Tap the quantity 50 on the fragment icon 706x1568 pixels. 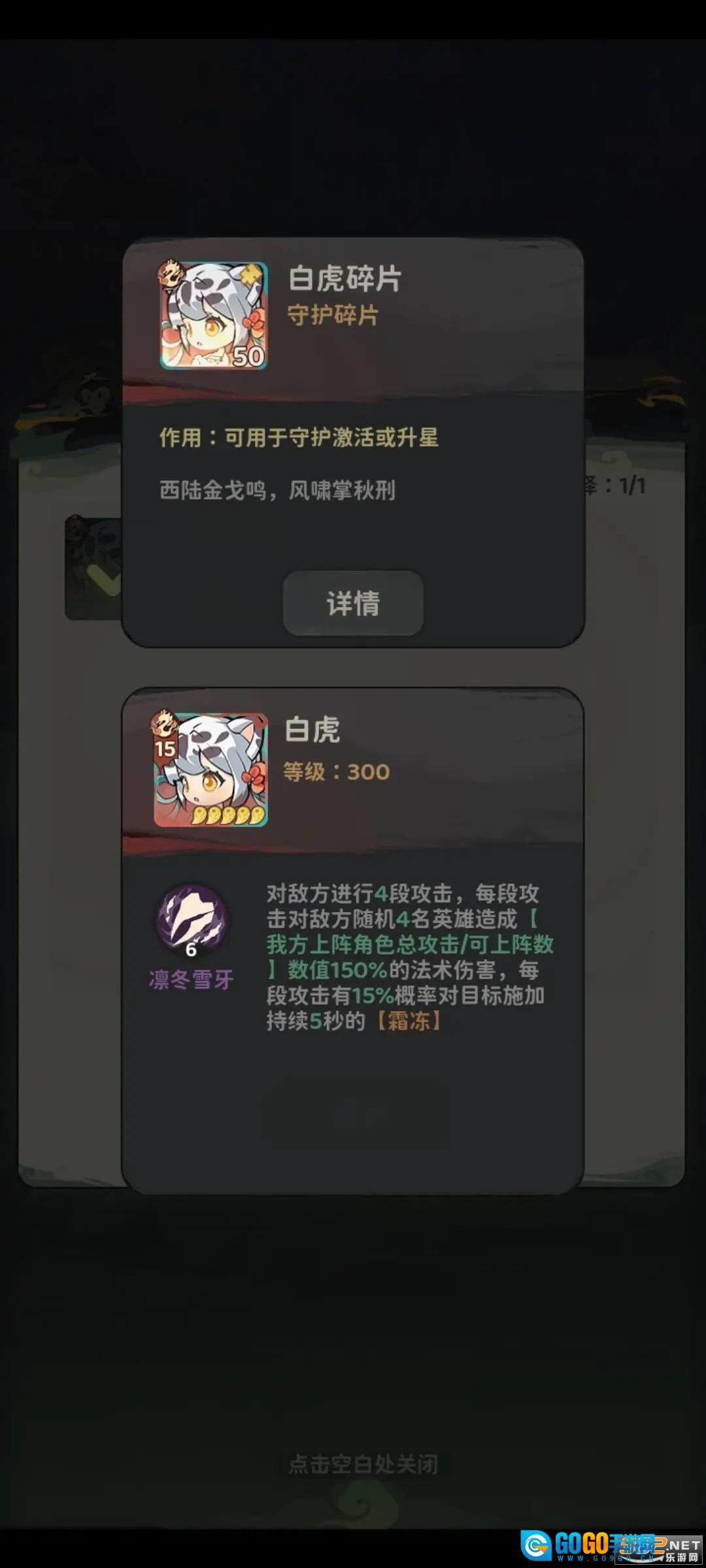[x=248, y=356]
